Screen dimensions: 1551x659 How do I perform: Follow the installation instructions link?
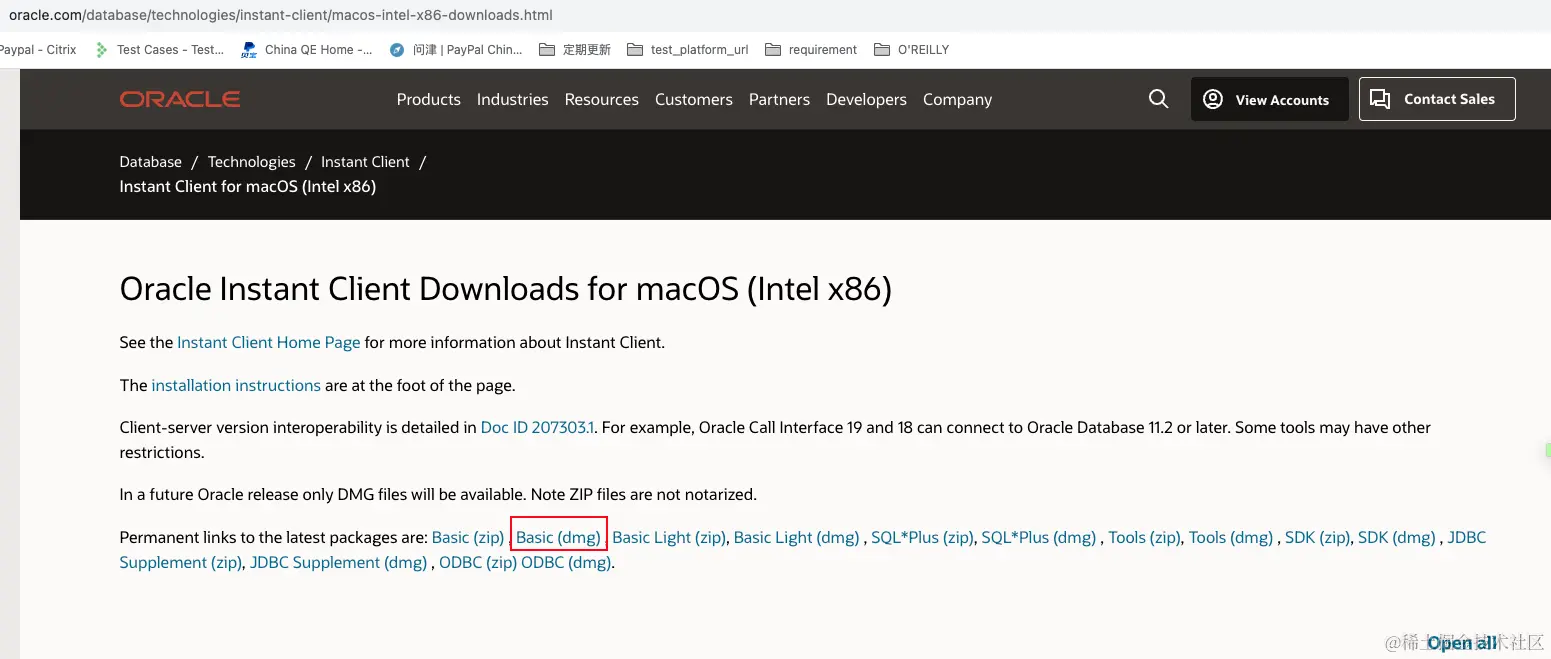pos(236,385)
